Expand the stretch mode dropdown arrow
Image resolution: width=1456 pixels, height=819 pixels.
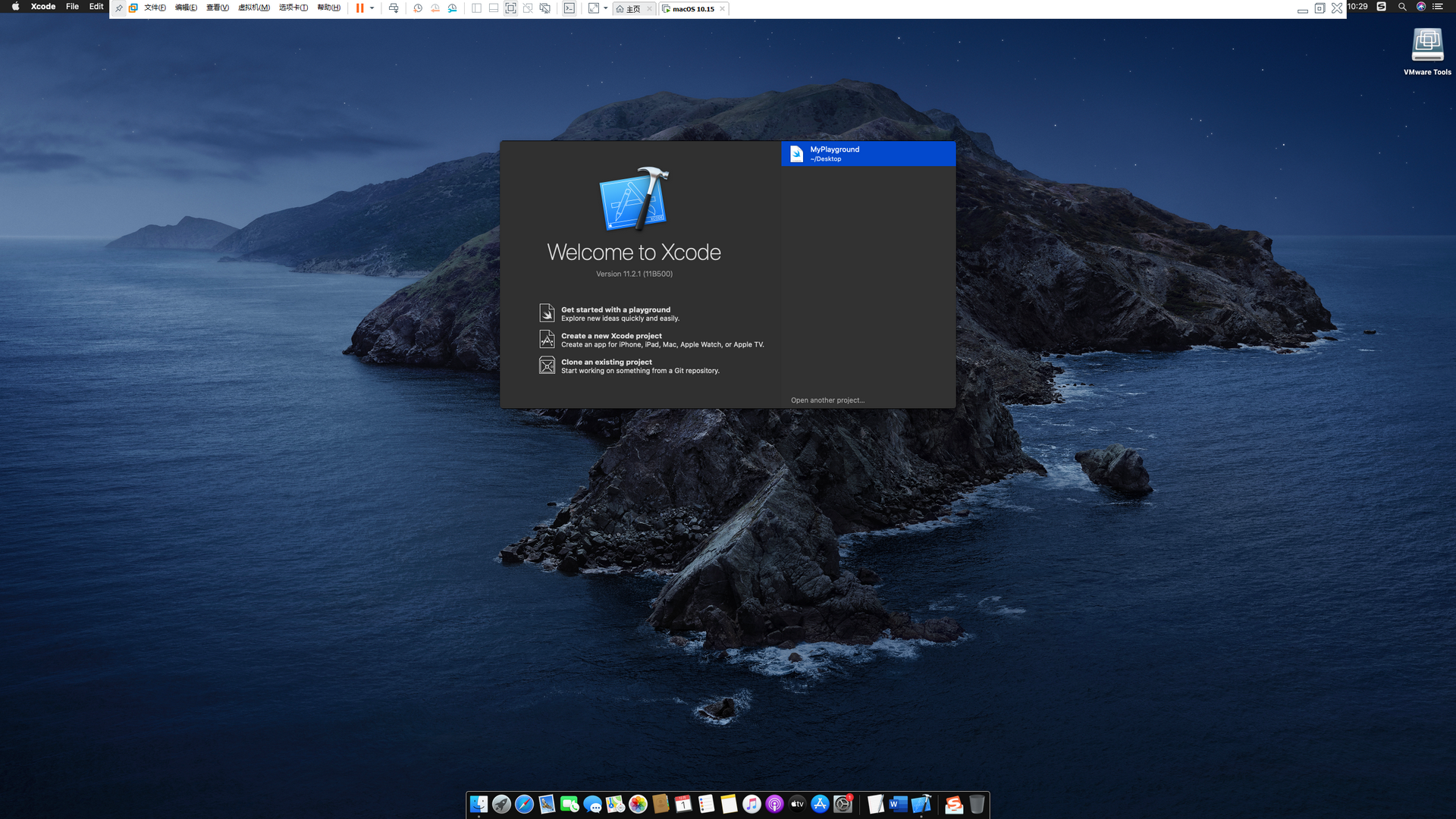coord(606,8)
